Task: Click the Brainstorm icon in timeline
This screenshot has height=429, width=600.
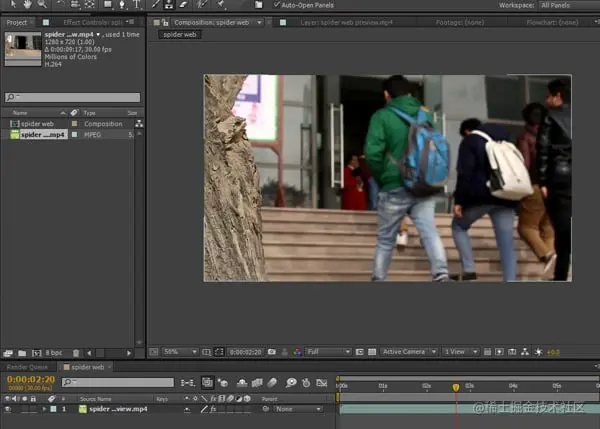Action: tap(292, 382)
